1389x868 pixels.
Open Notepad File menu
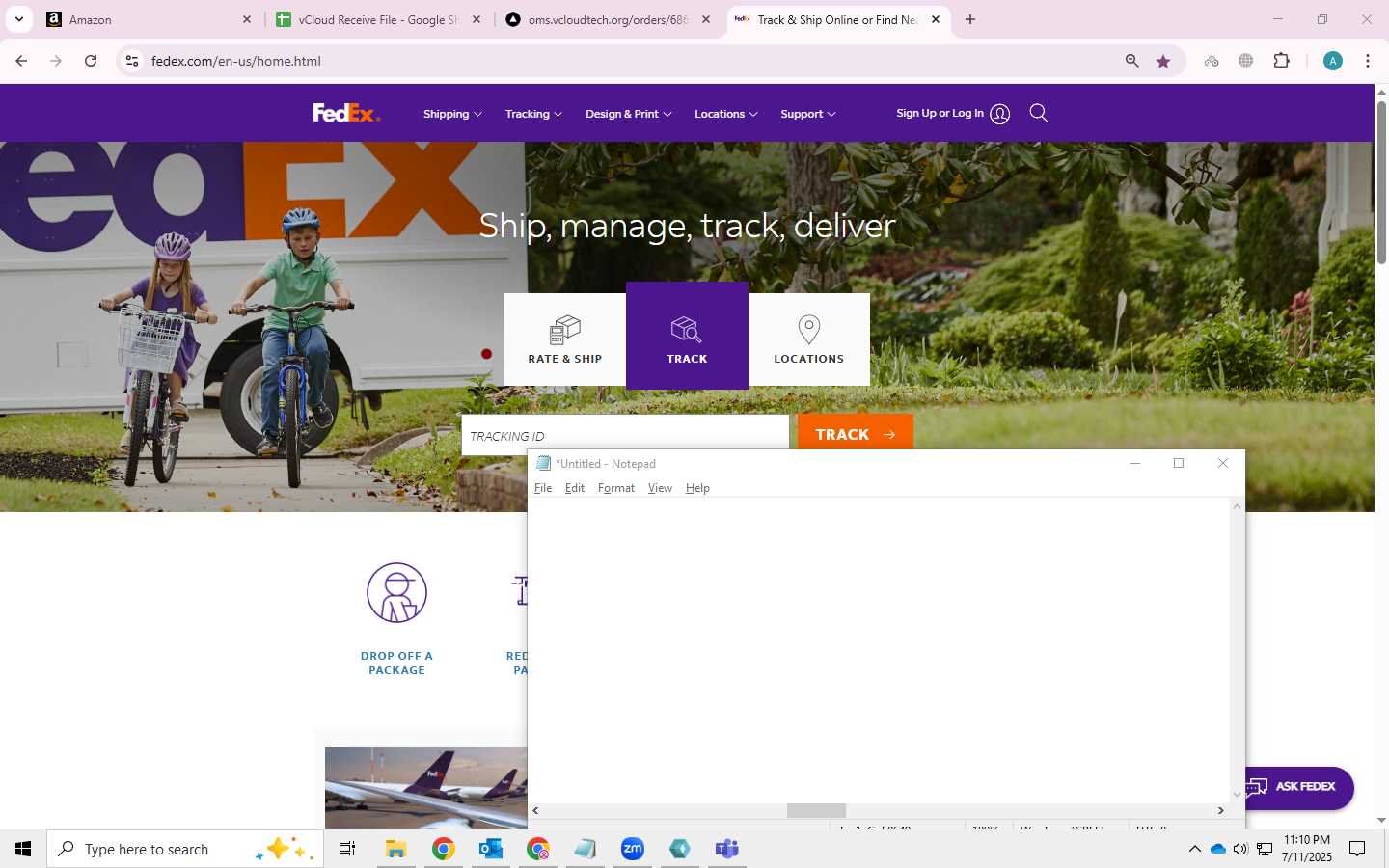pyautogui.click(x=543, y=488)
